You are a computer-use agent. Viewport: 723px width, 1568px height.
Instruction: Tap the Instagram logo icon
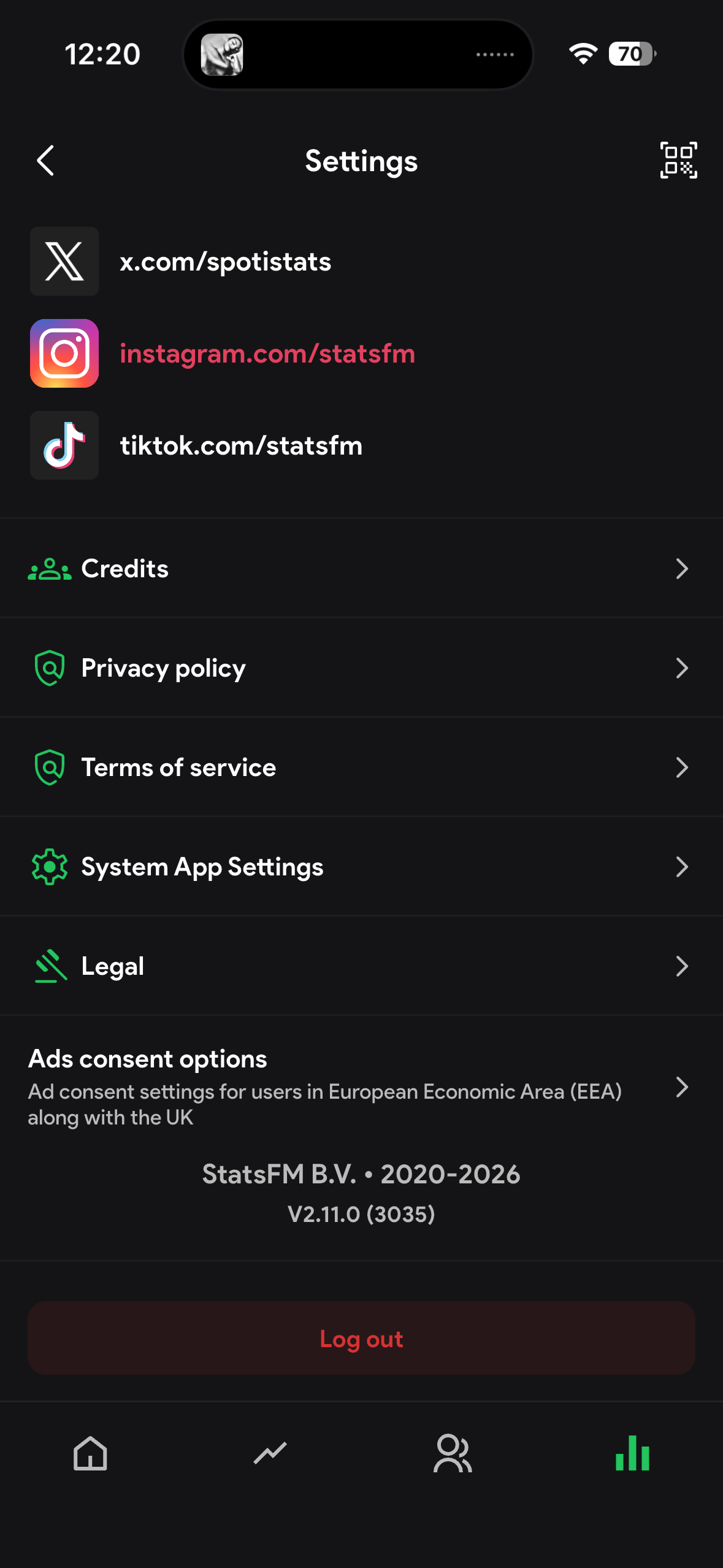pos(64,353)
